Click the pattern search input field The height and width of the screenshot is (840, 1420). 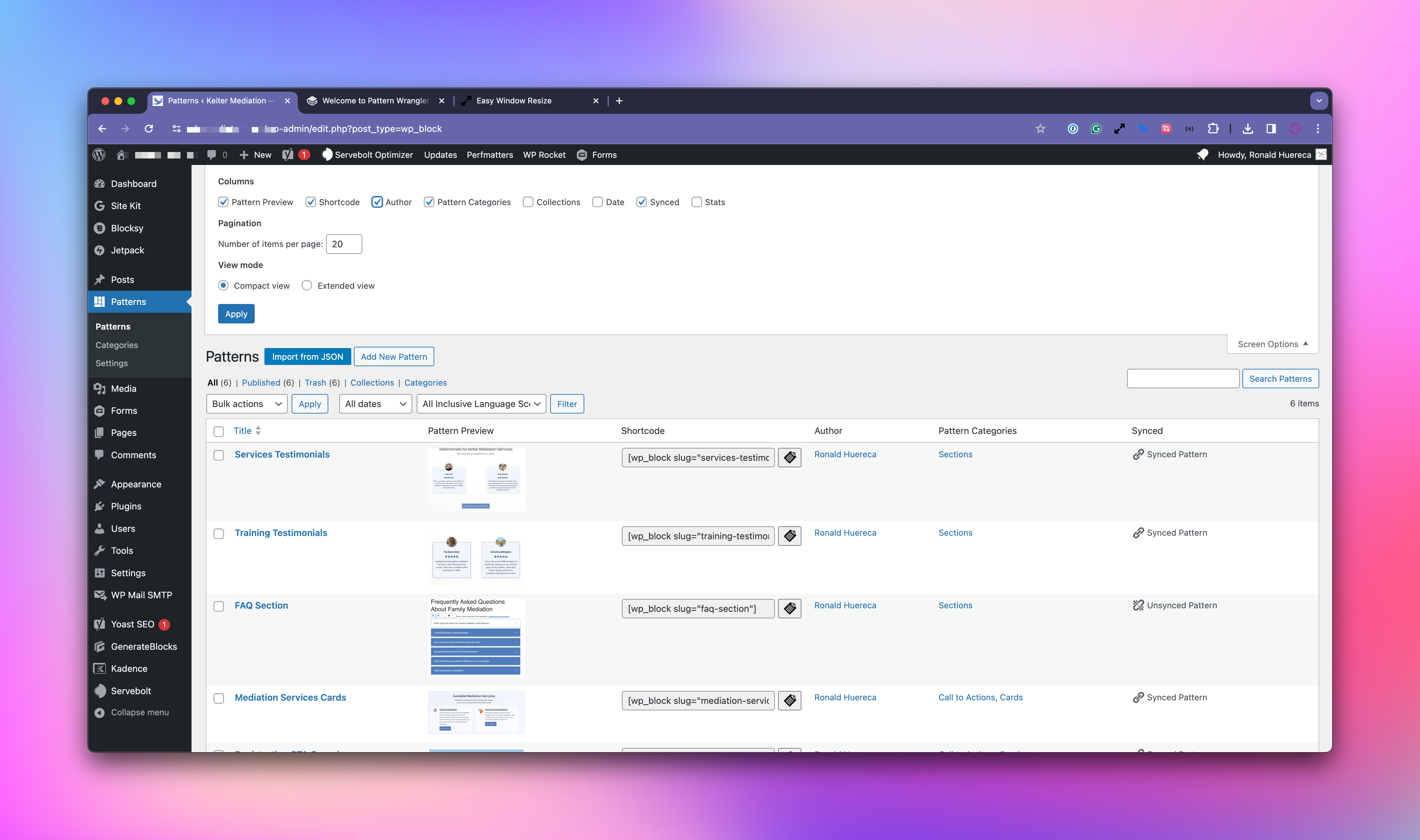pos(1183,379)
